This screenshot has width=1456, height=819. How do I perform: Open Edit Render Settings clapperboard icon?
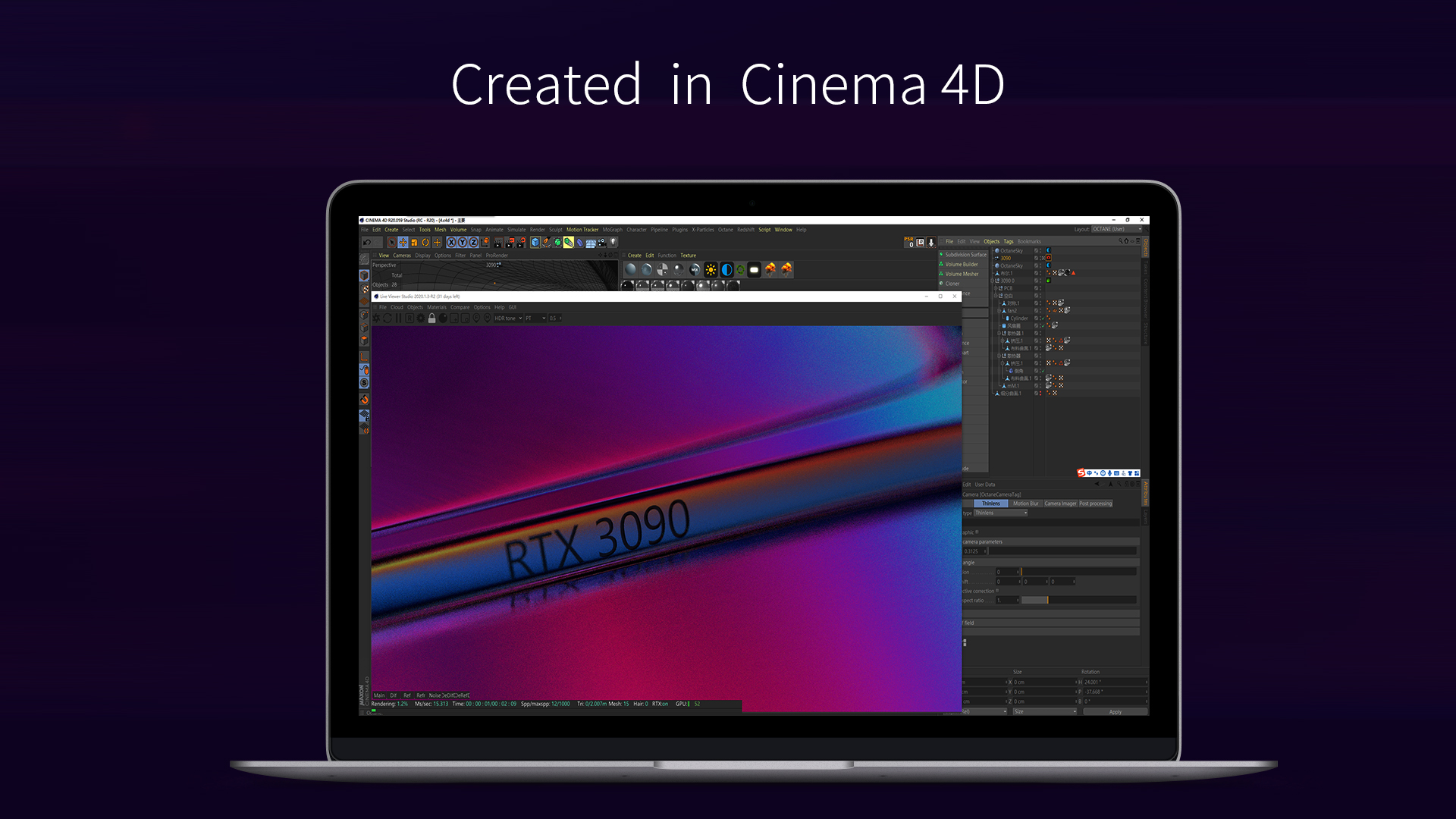click(x=521, y=243)
